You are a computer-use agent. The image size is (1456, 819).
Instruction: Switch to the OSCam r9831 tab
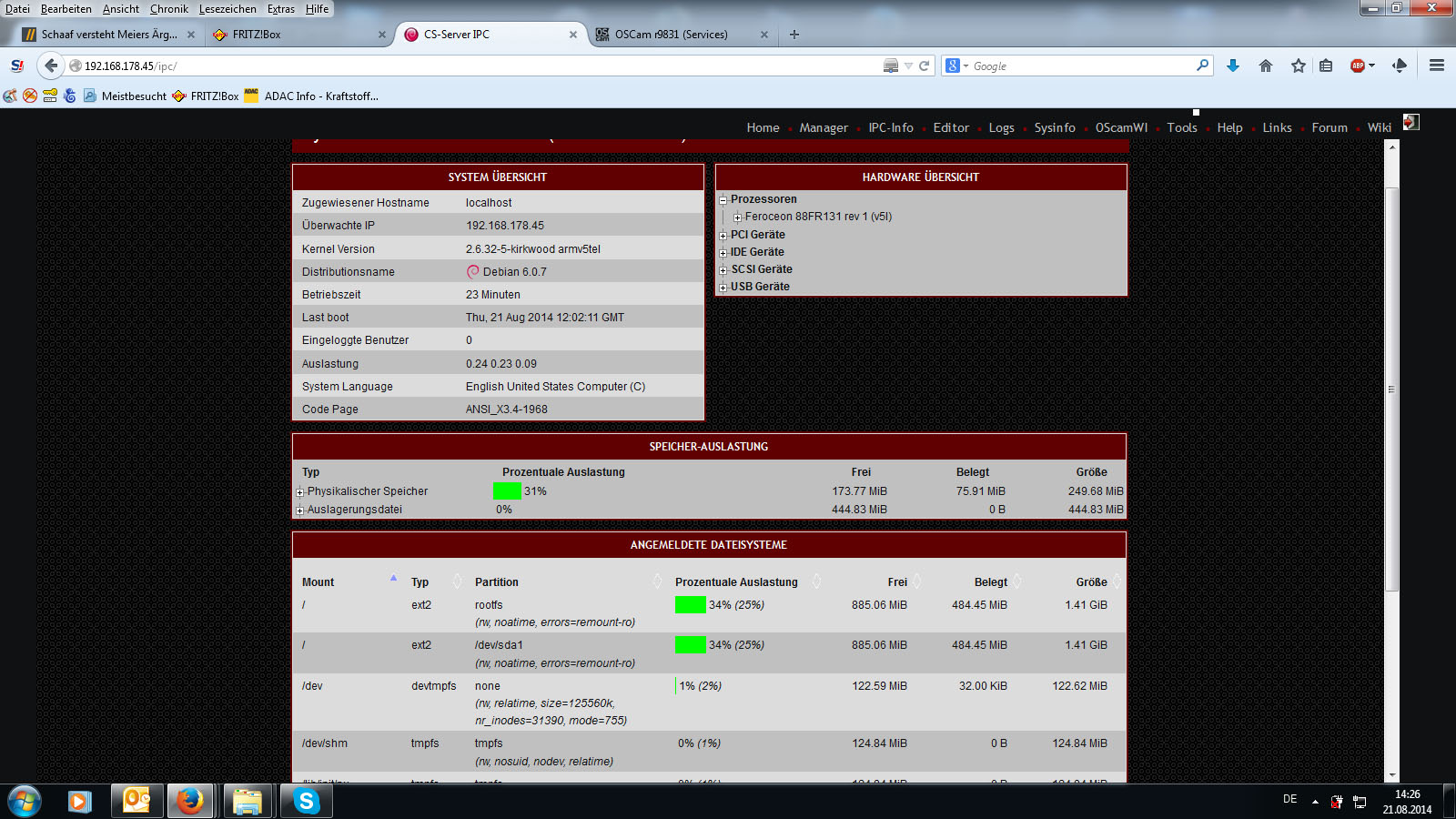[671, 35]
